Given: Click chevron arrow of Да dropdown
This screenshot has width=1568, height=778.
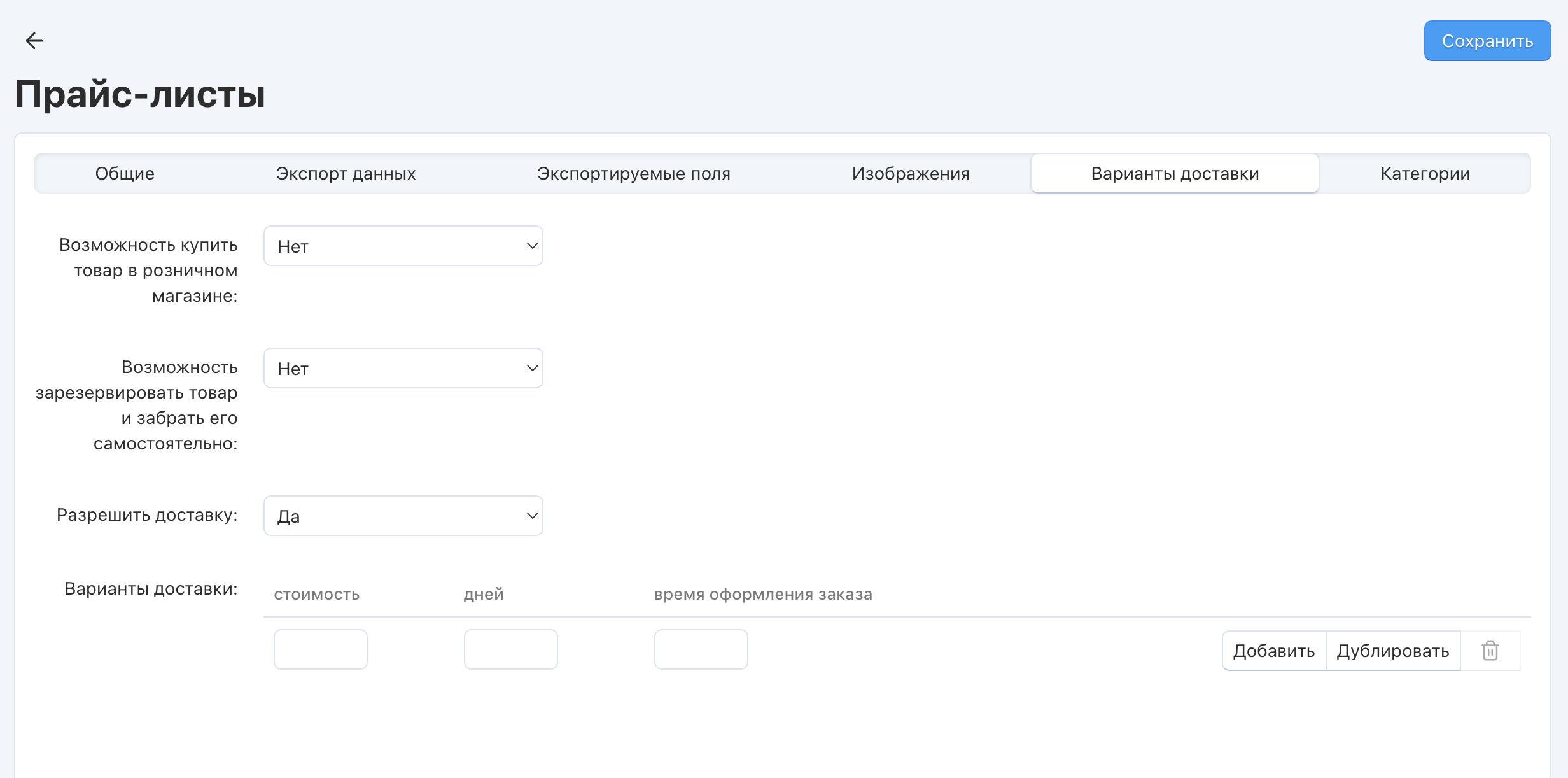Looking at the screenshot, I should click(532, 516).
